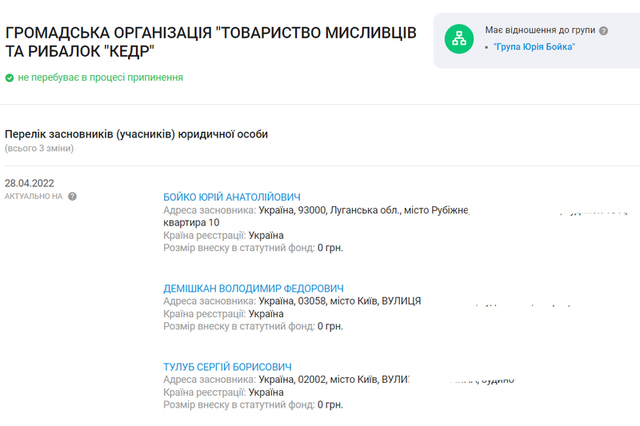
Task: Click statutory fund contribution under Тулуб
Action: click(252, 405)
